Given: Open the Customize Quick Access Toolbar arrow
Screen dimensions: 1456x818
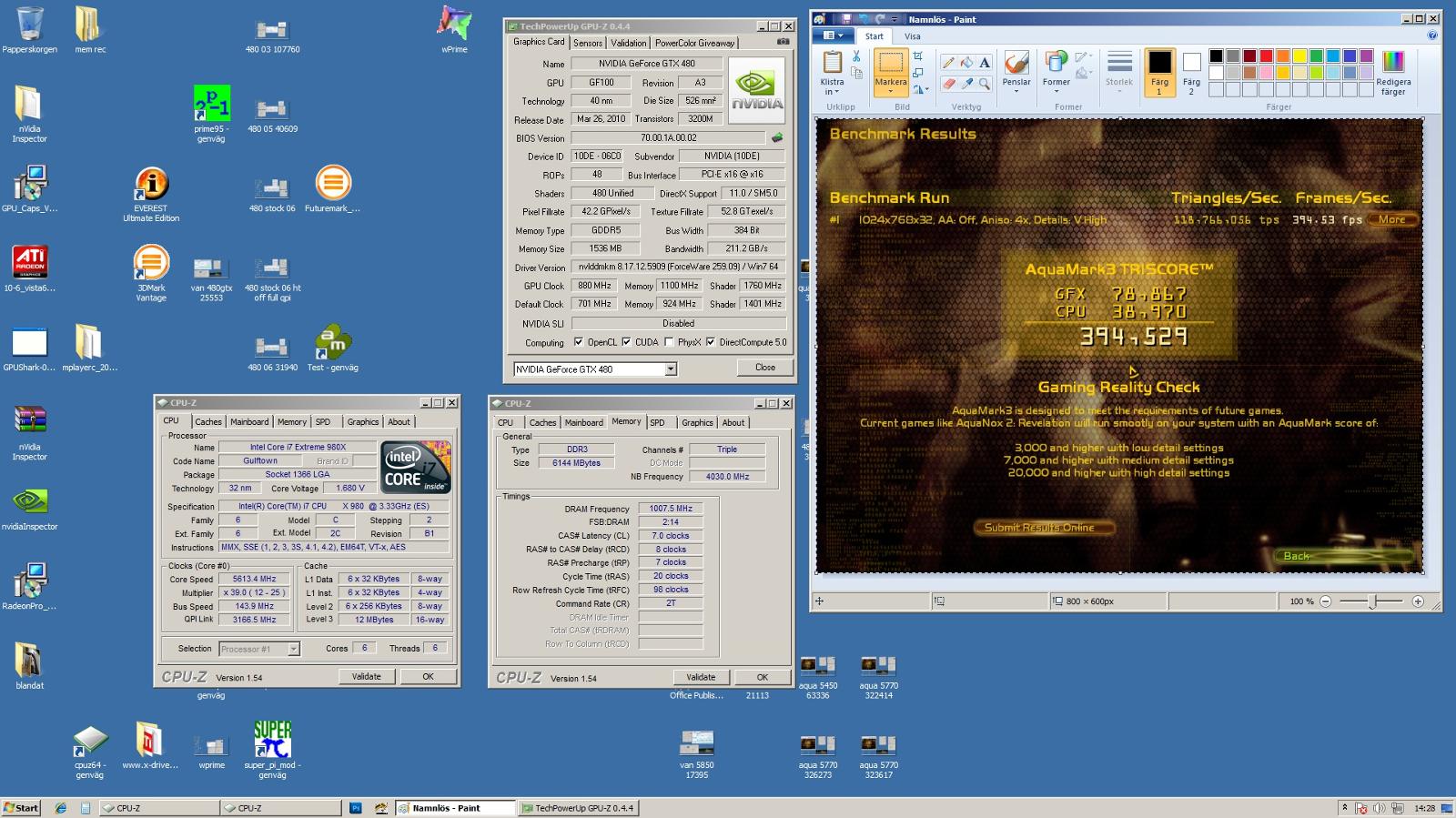Looking at the screenshot, I should tap(894, 18).
